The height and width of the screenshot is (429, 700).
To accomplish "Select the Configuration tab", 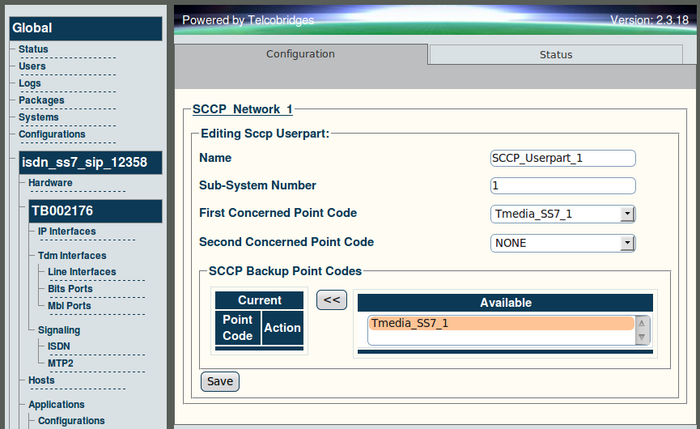I will tap(300, 54).
